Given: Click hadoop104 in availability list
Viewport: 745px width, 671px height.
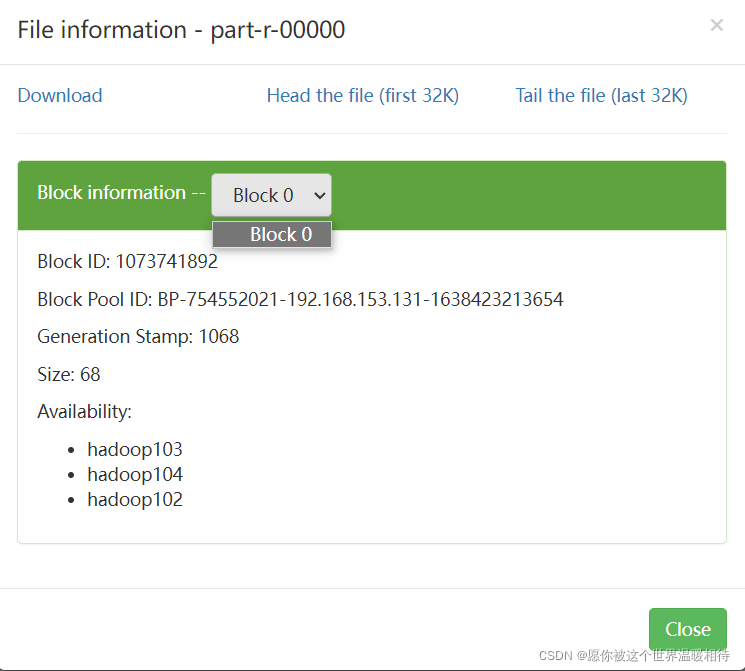Looking at the screenshot, I should click(135, 474).
